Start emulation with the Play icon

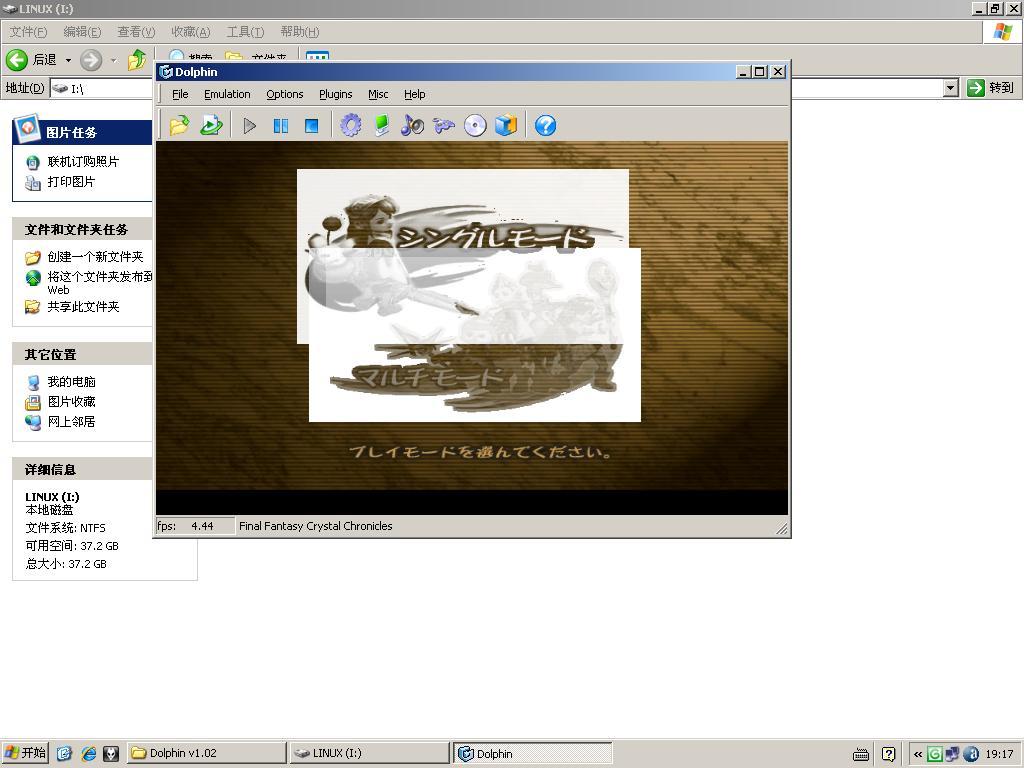click(249, 125)
